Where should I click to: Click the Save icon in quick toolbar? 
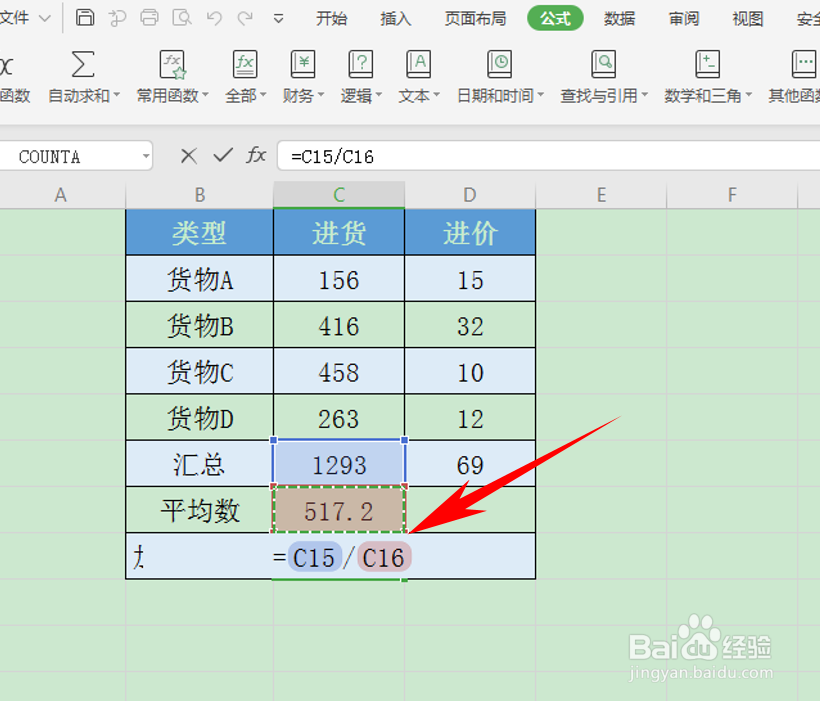tap(85, 18)
